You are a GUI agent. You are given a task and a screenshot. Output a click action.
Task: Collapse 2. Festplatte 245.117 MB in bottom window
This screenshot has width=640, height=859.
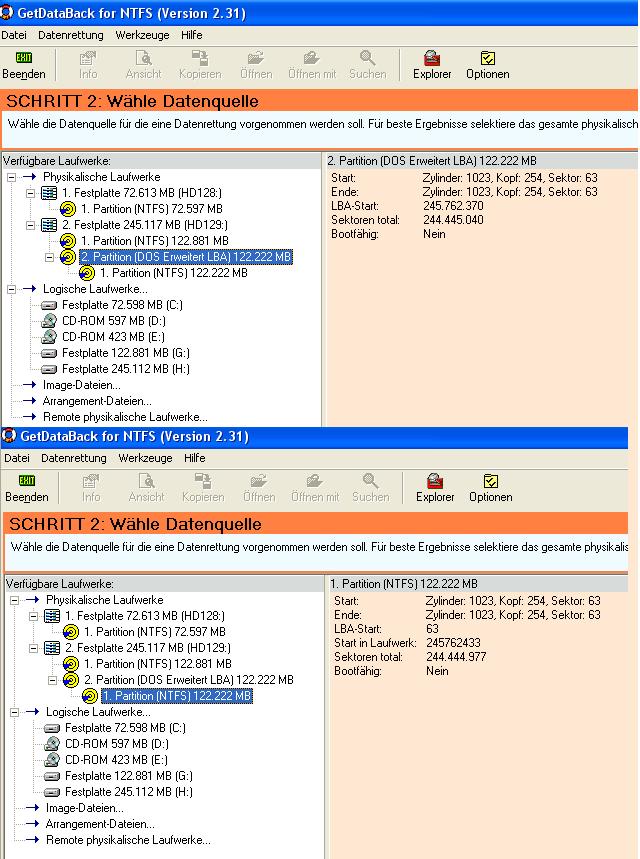click(33, 648)
